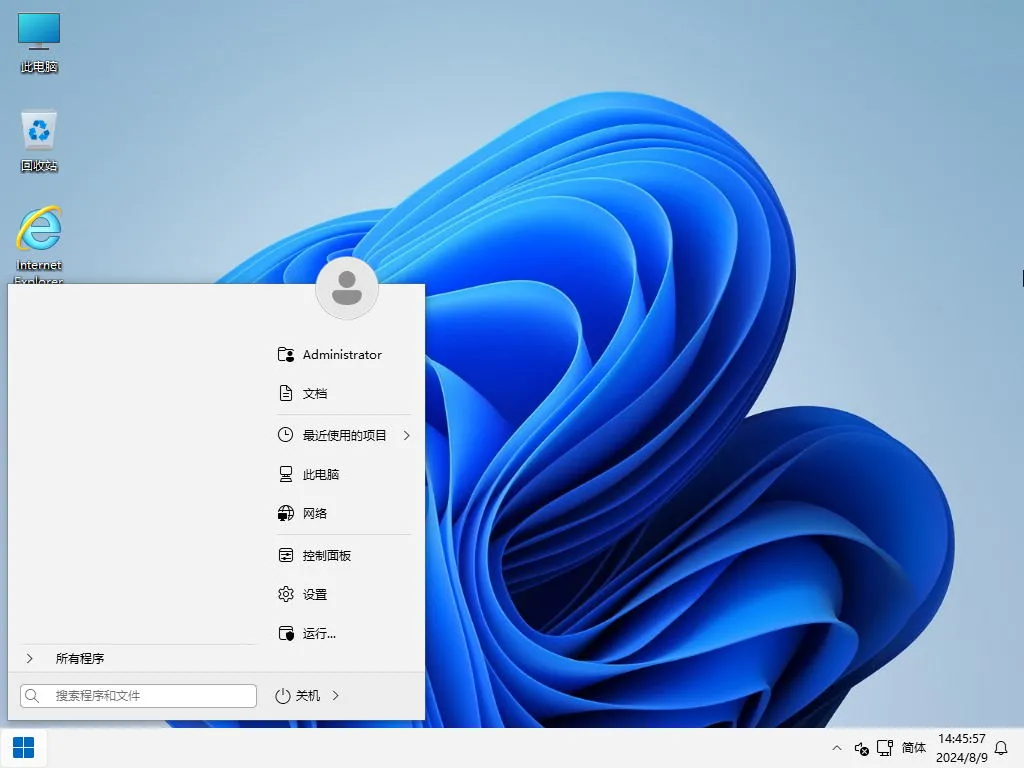Open 网络 (Network) from the Start menu

[313, 513]
